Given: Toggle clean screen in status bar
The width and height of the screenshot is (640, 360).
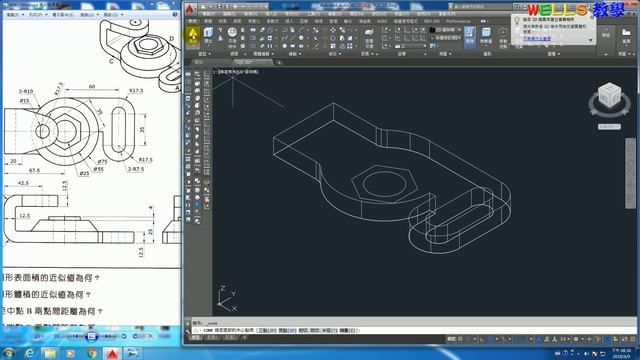Looking at the screenshot, I should click(625, 339).
